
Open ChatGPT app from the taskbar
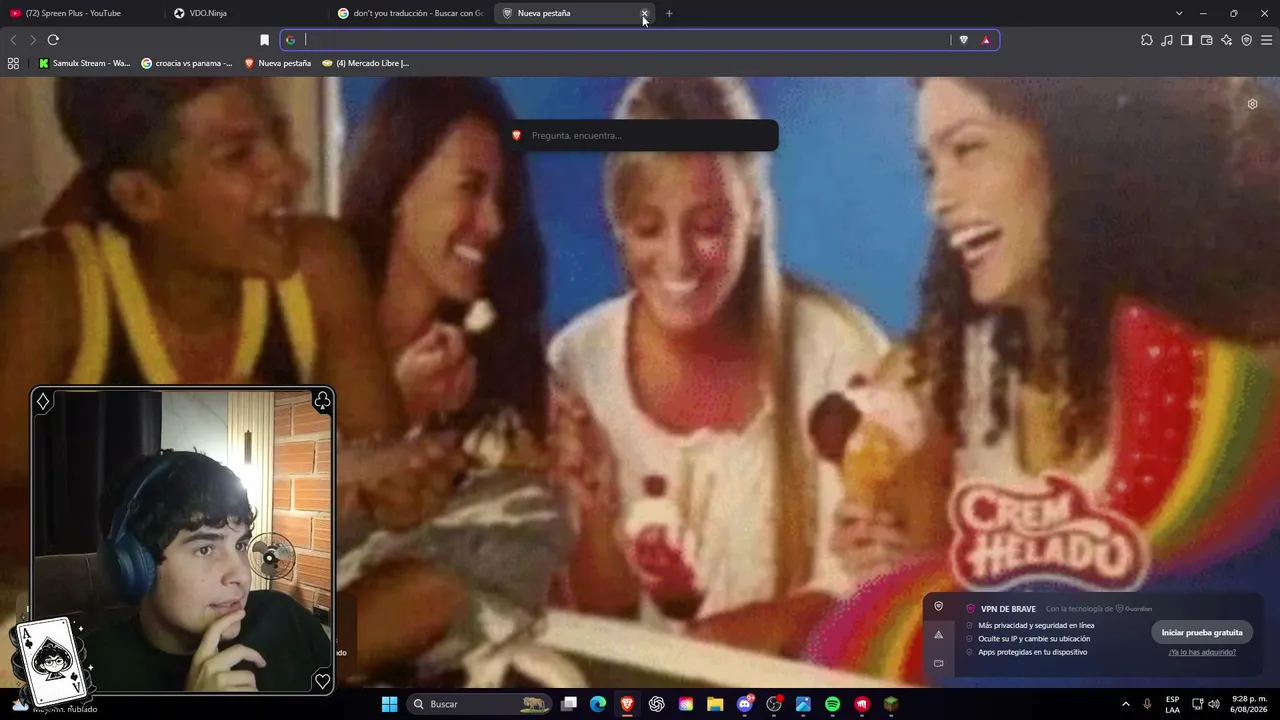[x=657, y=704]
